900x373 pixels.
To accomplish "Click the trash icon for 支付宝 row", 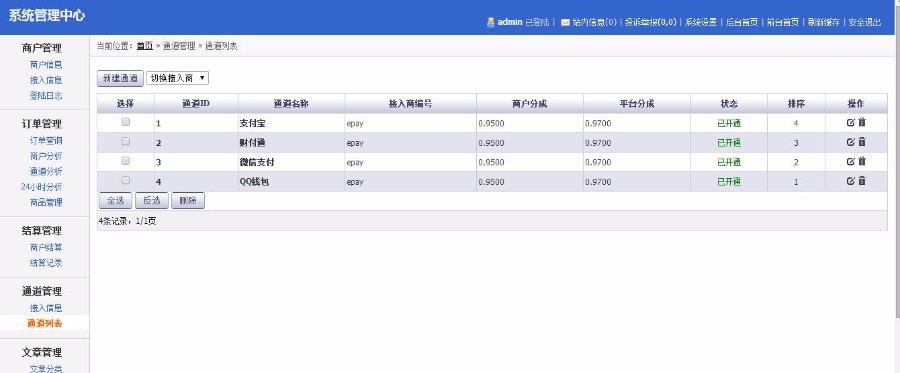I will click(x=862, y=122).
